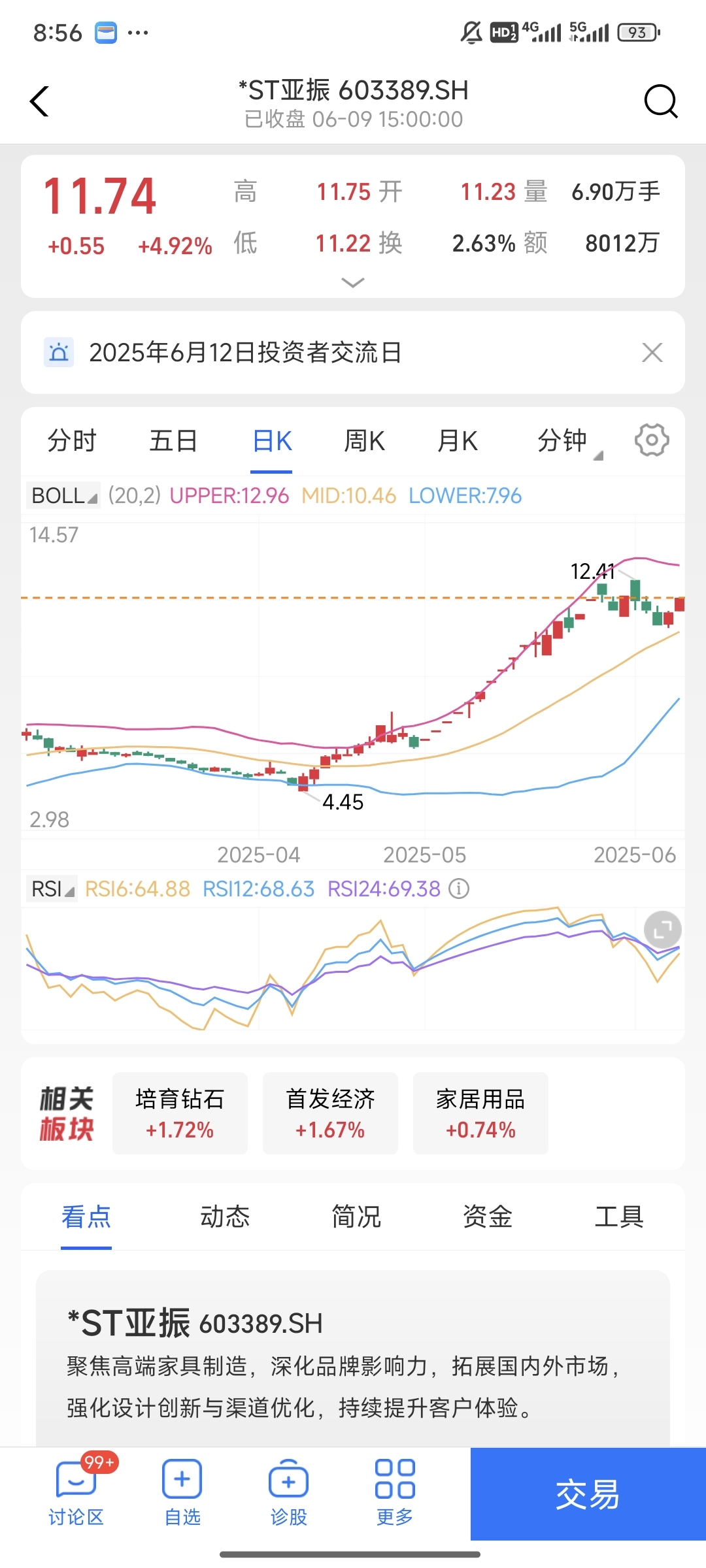Tap the investor event alarm icon
This screenshot has width=706, height=1568.
pos(59,353)
